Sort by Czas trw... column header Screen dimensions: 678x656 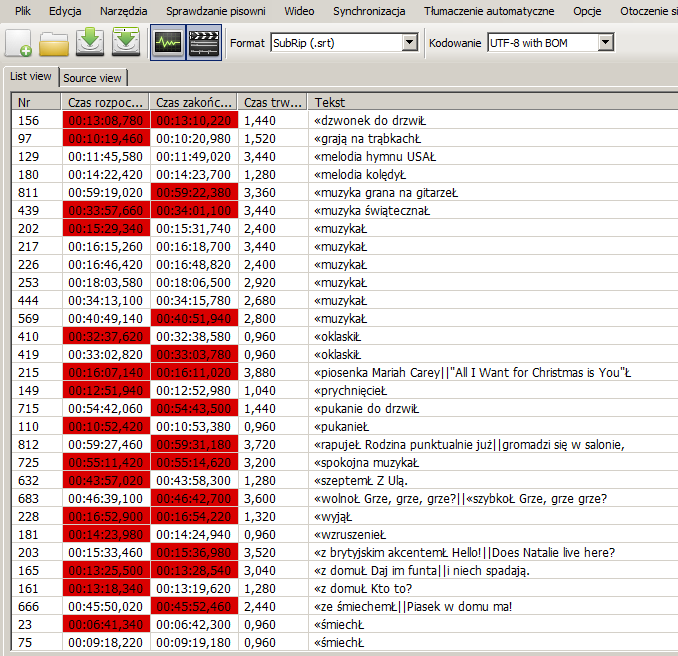click(x=272, y=102)
